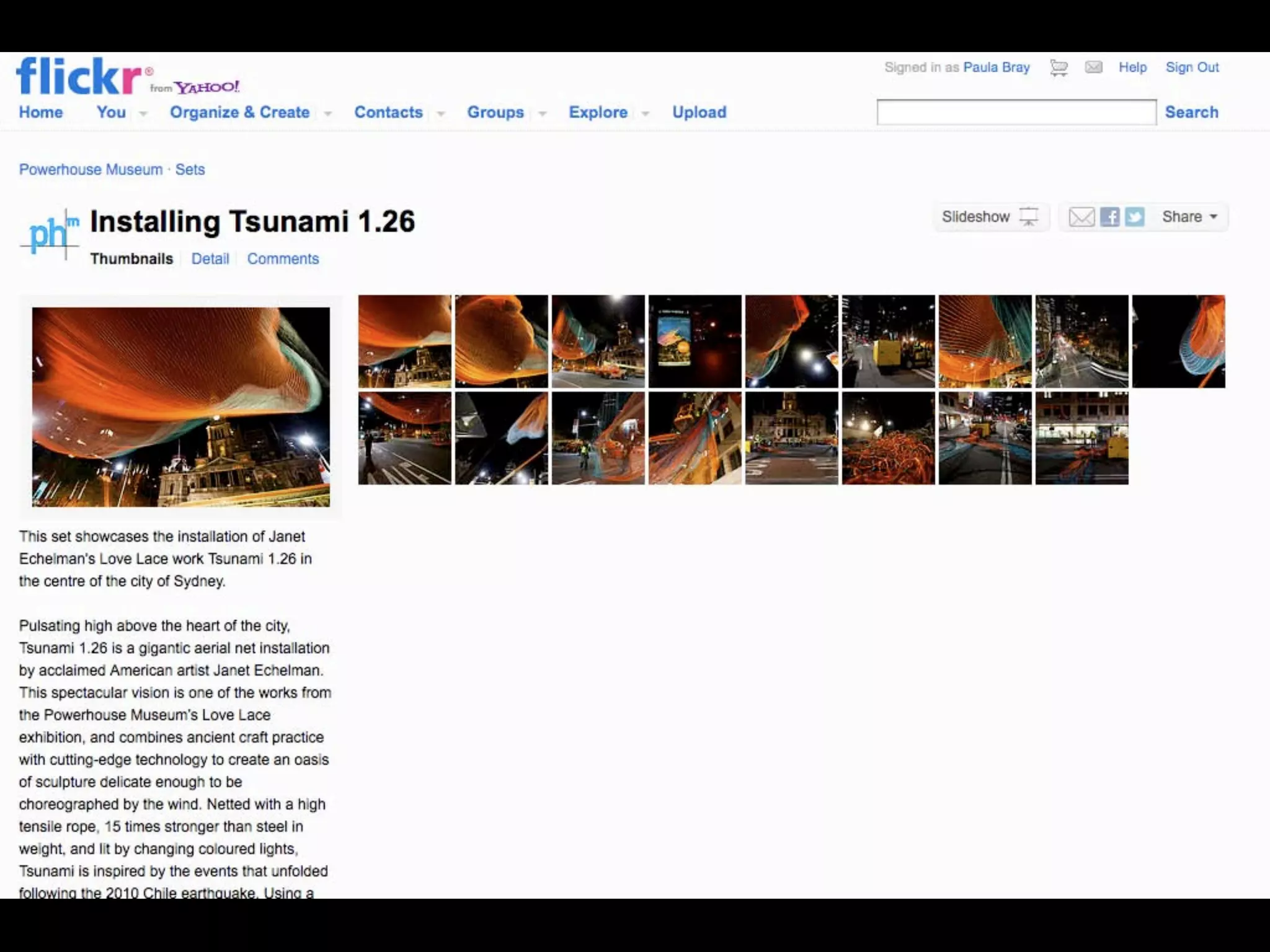Open the mail envelope icon near Help

tap(1093, 67)
